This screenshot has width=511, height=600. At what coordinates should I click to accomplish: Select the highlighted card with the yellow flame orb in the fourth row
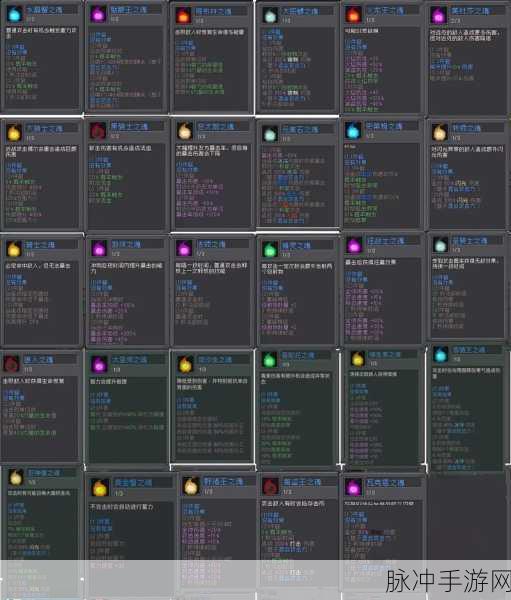[x=212, y=408]
